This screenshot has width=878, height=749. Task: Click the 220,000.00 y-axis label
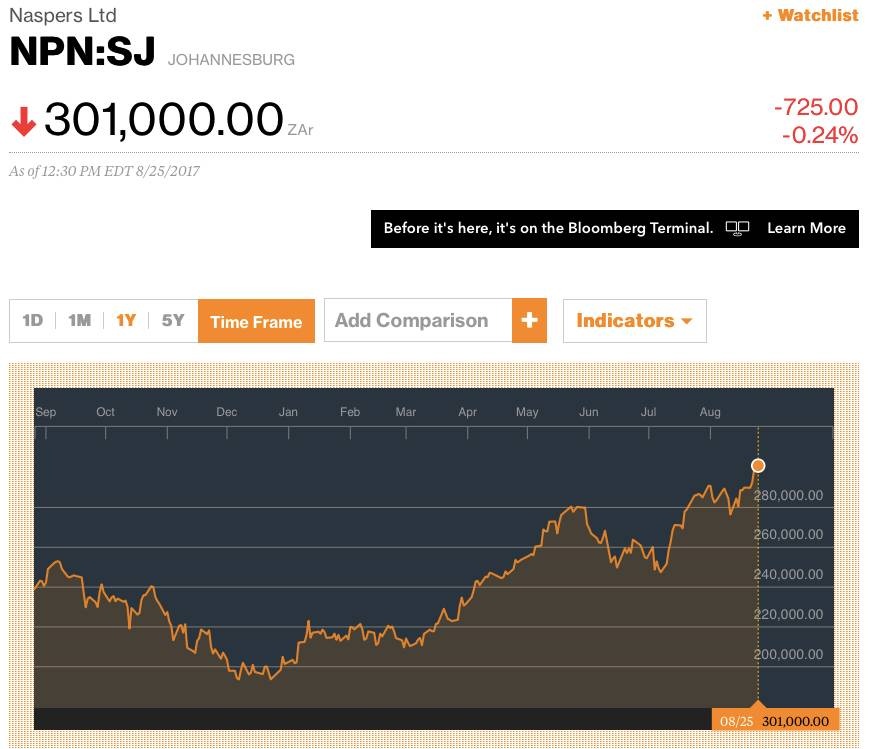[788, 614]
